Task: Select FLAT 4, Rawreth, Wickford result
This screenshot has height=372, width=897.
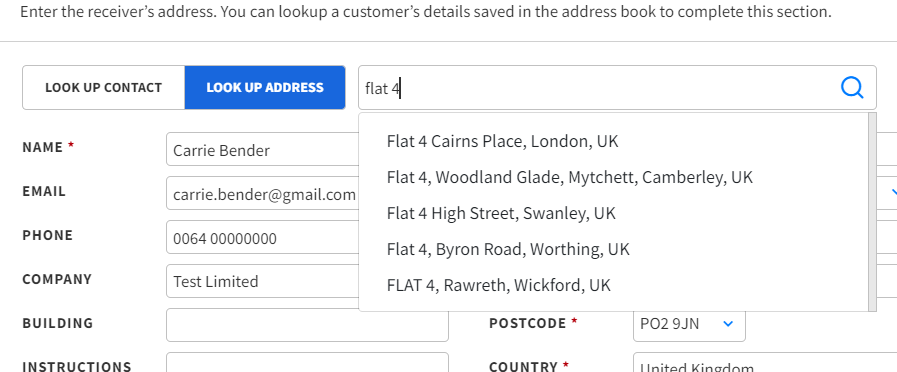Action: click(613, 285)
